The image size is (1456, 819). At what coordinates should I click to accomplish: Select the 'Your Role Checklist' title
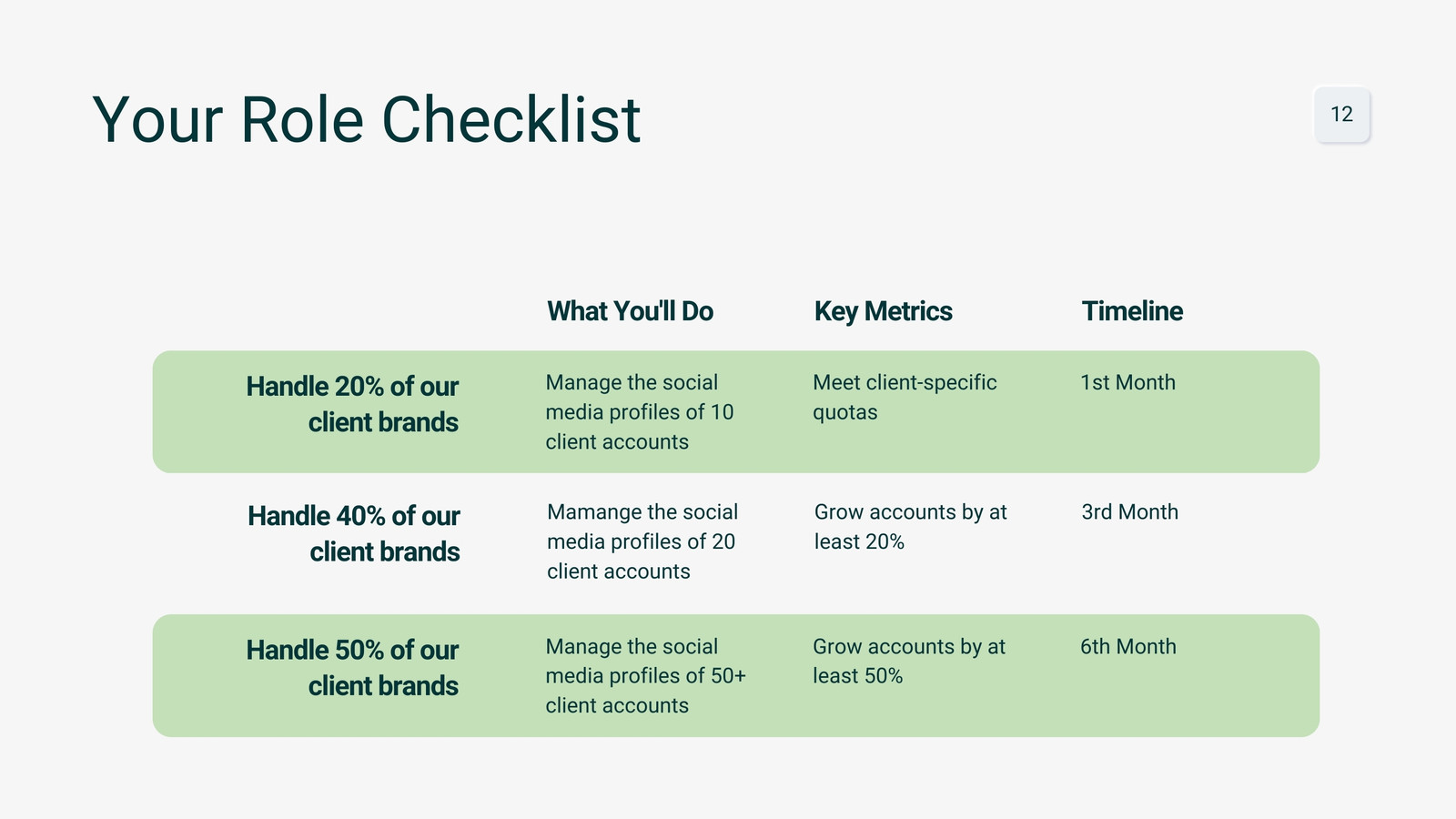tap(367, 120)
